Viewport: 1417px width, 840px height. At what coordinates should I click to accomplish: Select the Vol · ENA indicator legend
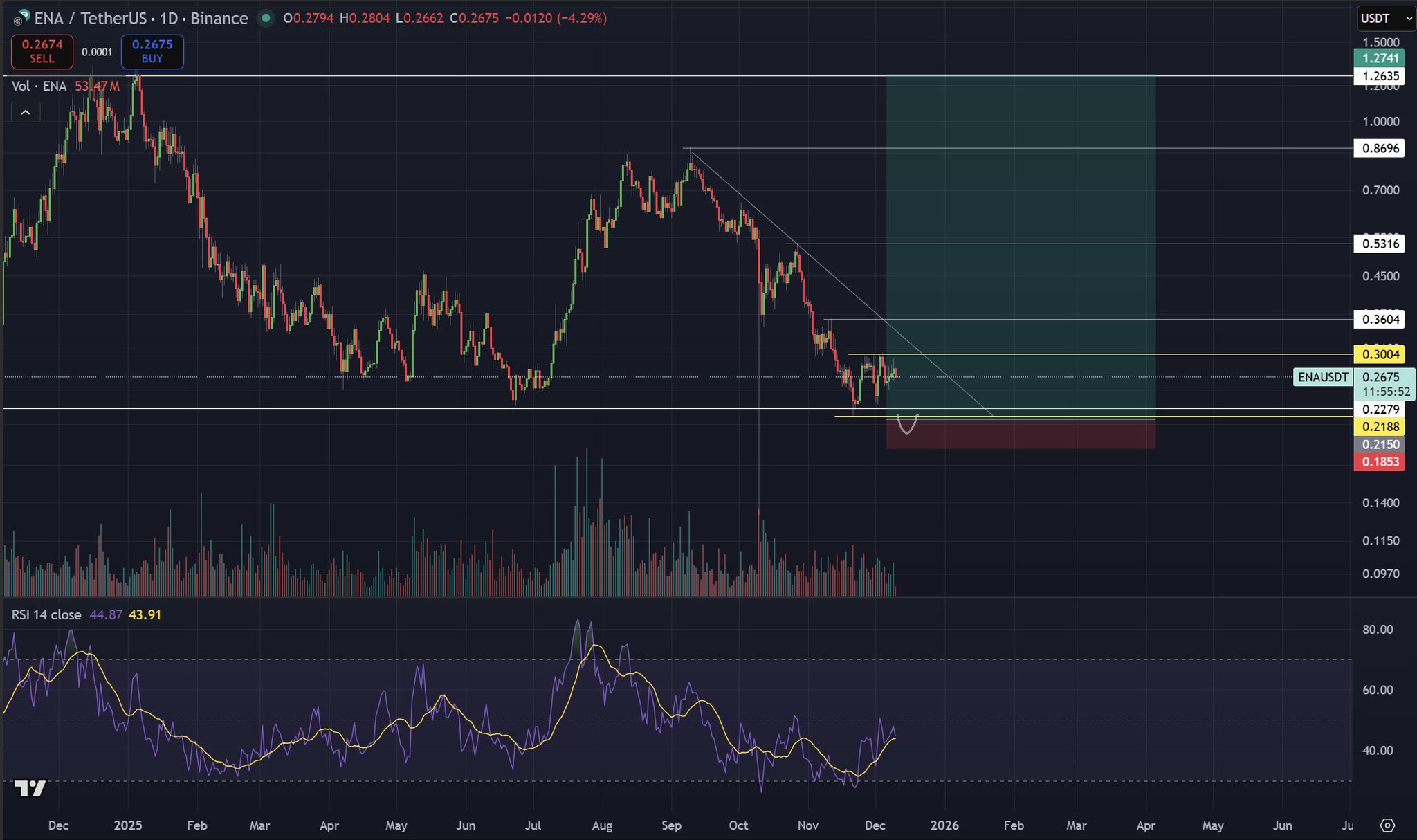coord(40,86)
